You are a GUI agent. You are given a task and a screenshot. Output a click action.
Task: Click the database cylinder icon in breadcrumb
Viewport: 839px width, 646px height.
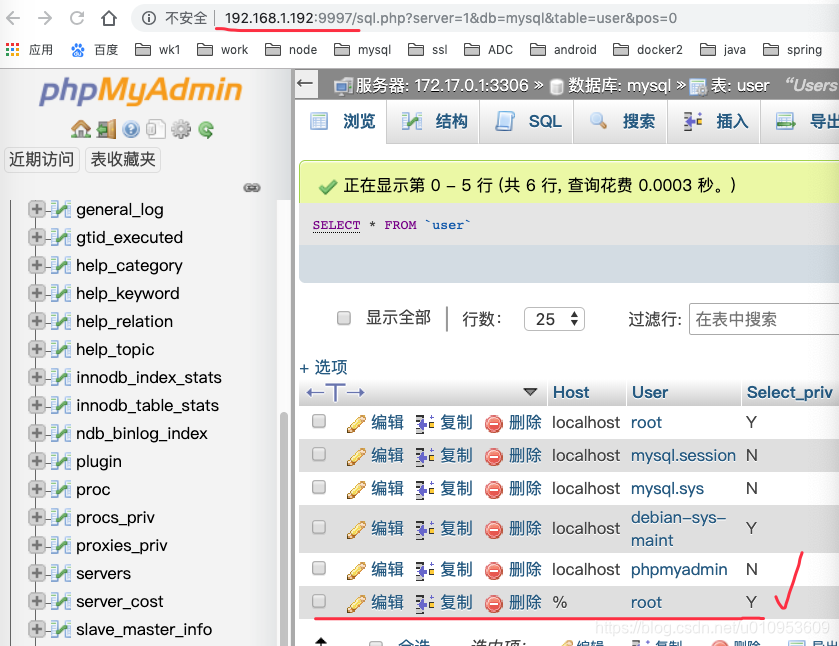coord(556,86)
